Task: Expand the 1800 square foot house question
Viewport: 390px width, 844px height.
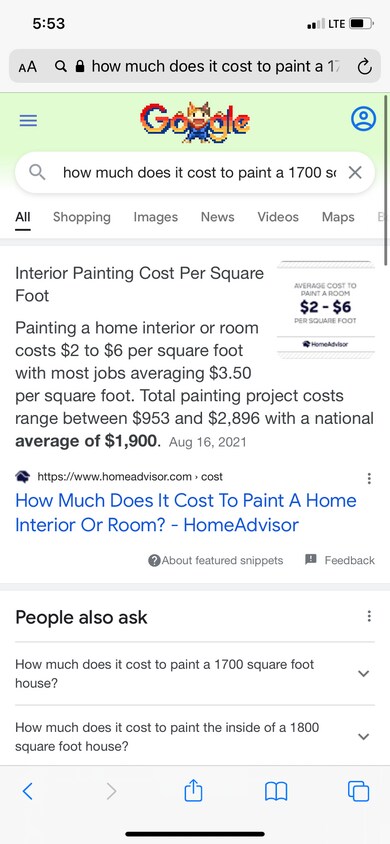Action: [x=195, y=737]
